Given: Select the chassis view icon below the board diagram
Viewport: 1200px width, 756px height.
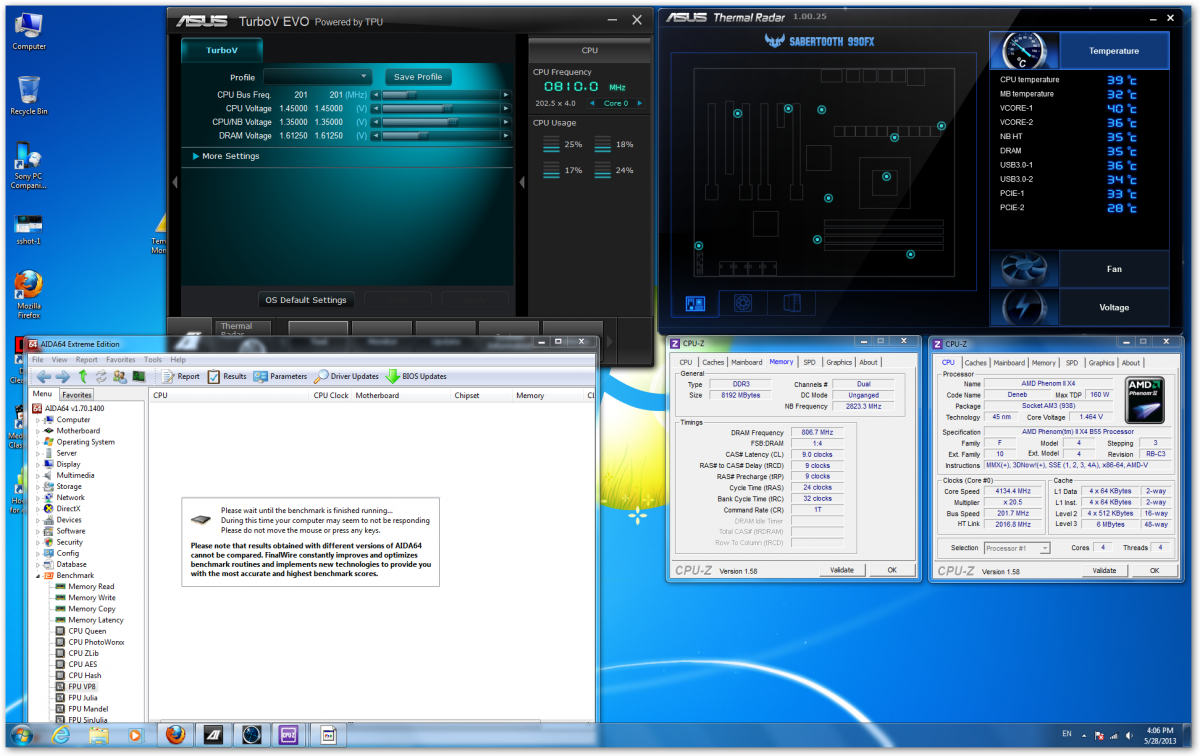Looking at the screenshot, I should coord(791,302).
